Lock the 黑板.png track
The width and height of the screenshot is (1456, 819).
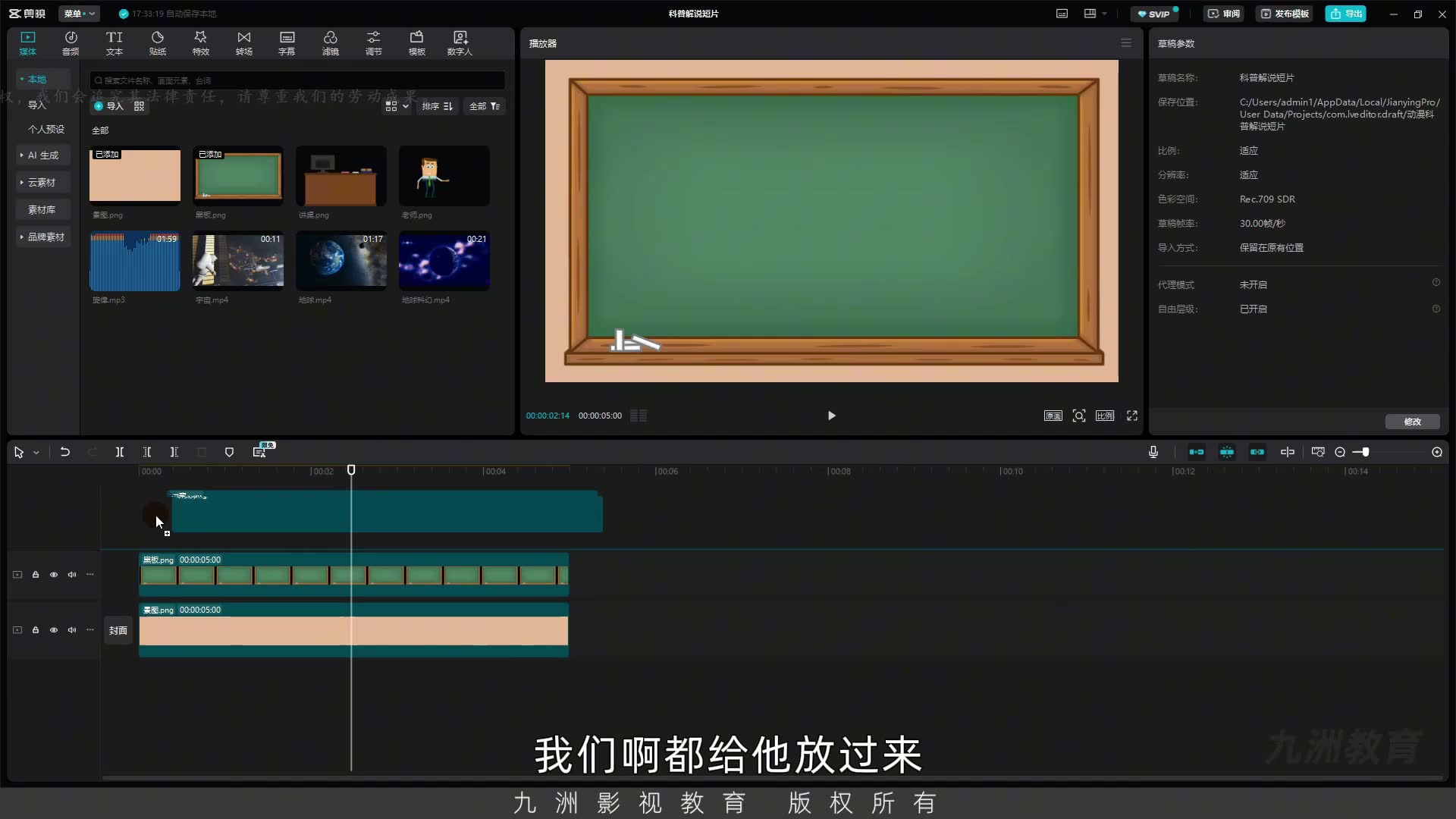[36, 575]
